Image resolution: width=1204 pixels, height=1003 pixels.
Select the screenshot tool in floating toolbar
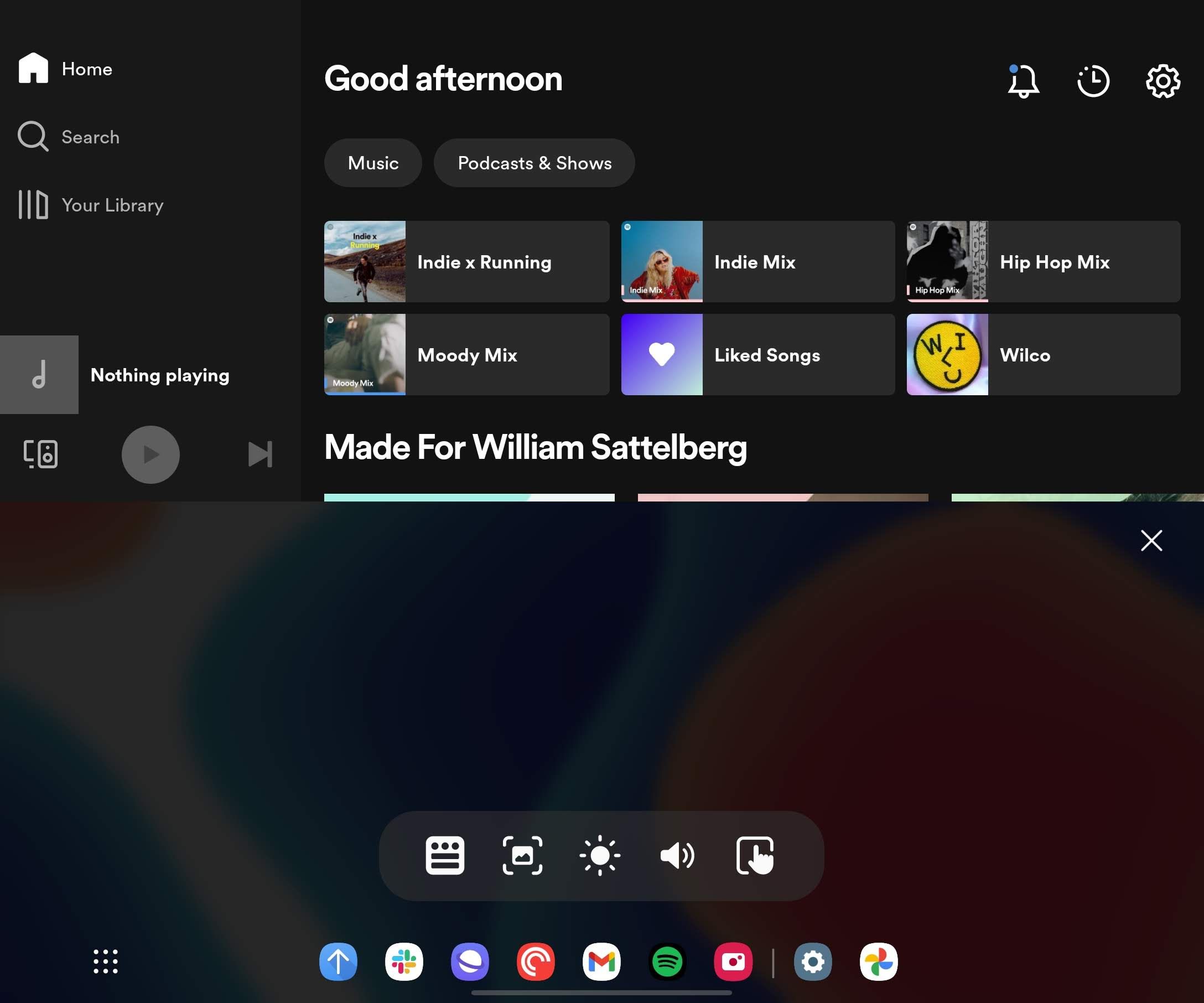point(523,855)
